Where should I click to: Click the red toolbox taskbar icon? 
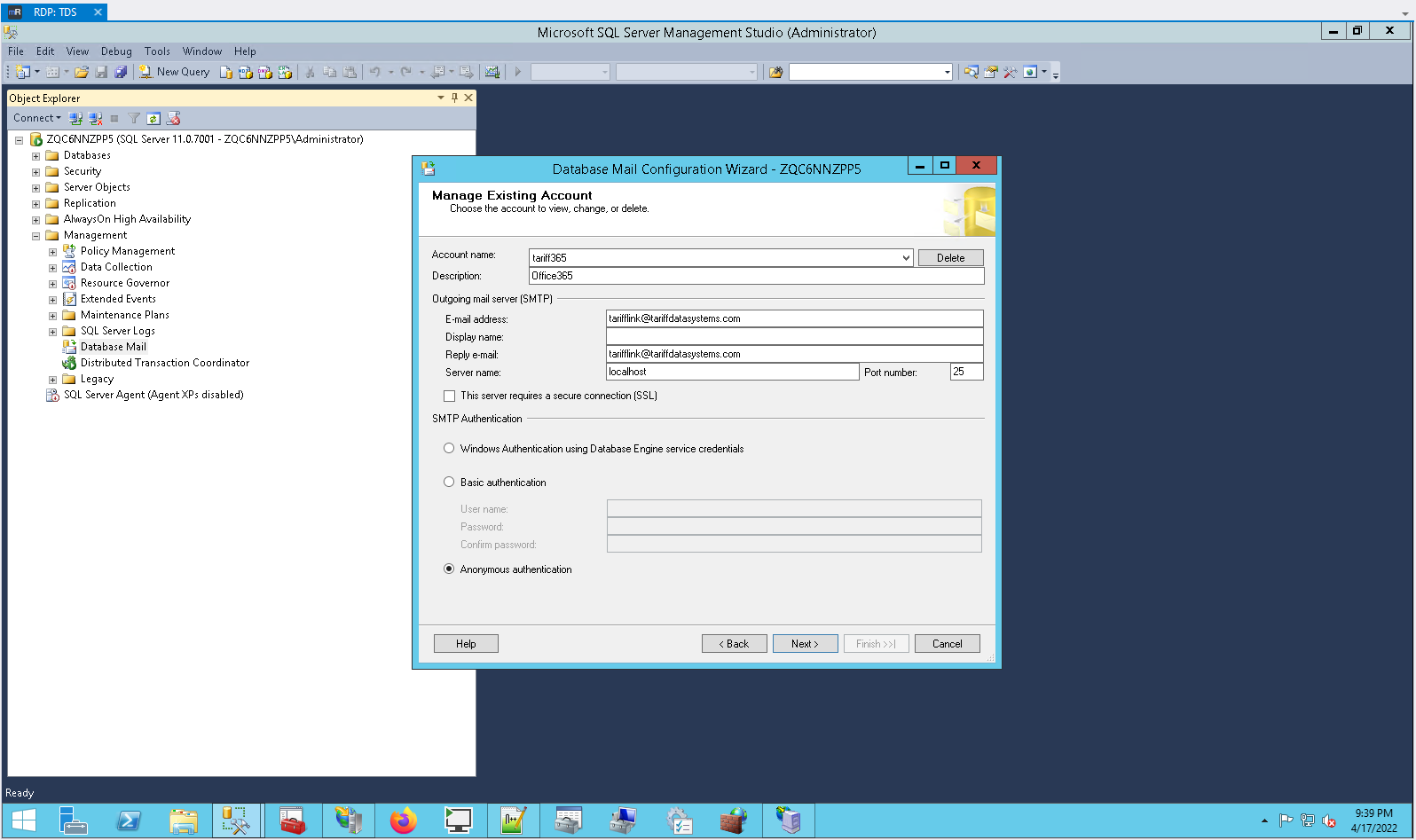(x=292, y=820)
